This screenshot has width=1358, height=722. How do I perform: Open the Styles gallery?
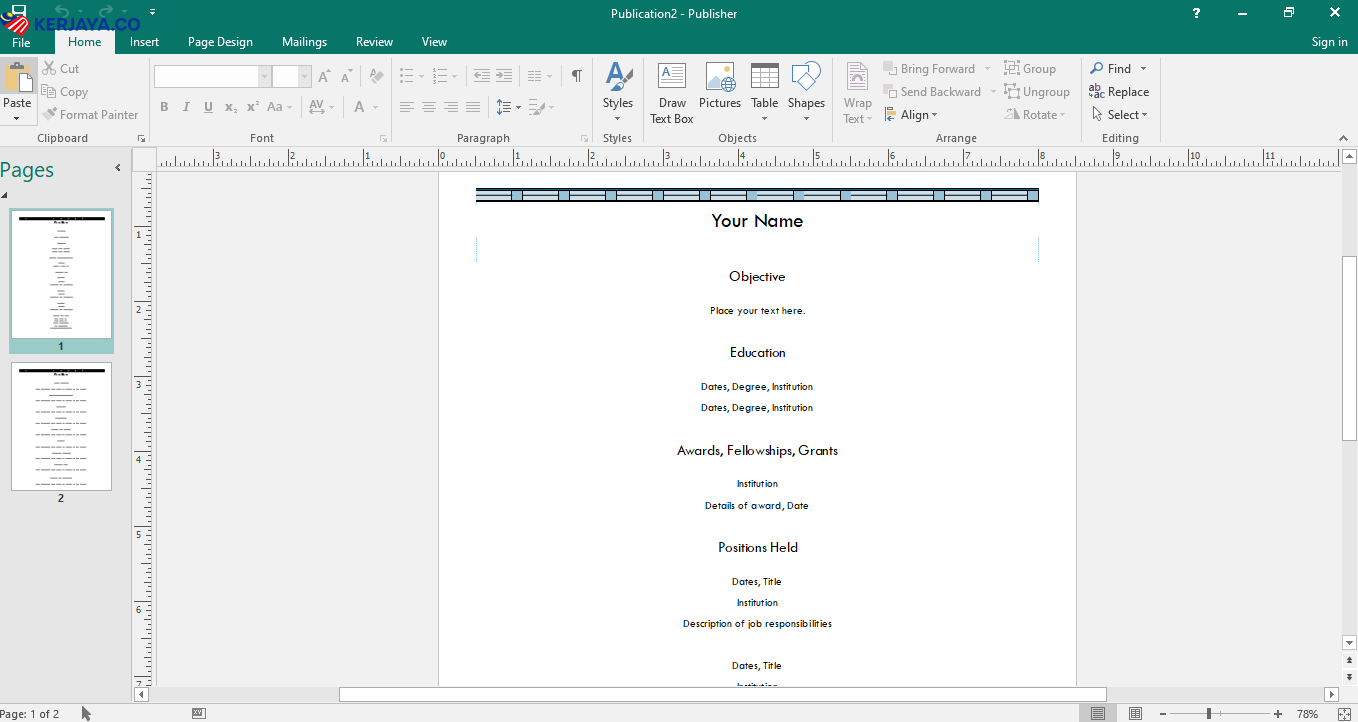pos(618,93)
